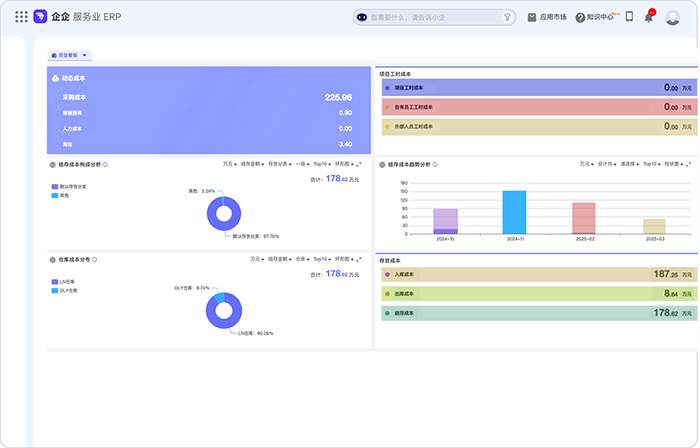Click the blue 2024-11 bar in chart
This screenshot has height=448, width=700.
[514, 212]
